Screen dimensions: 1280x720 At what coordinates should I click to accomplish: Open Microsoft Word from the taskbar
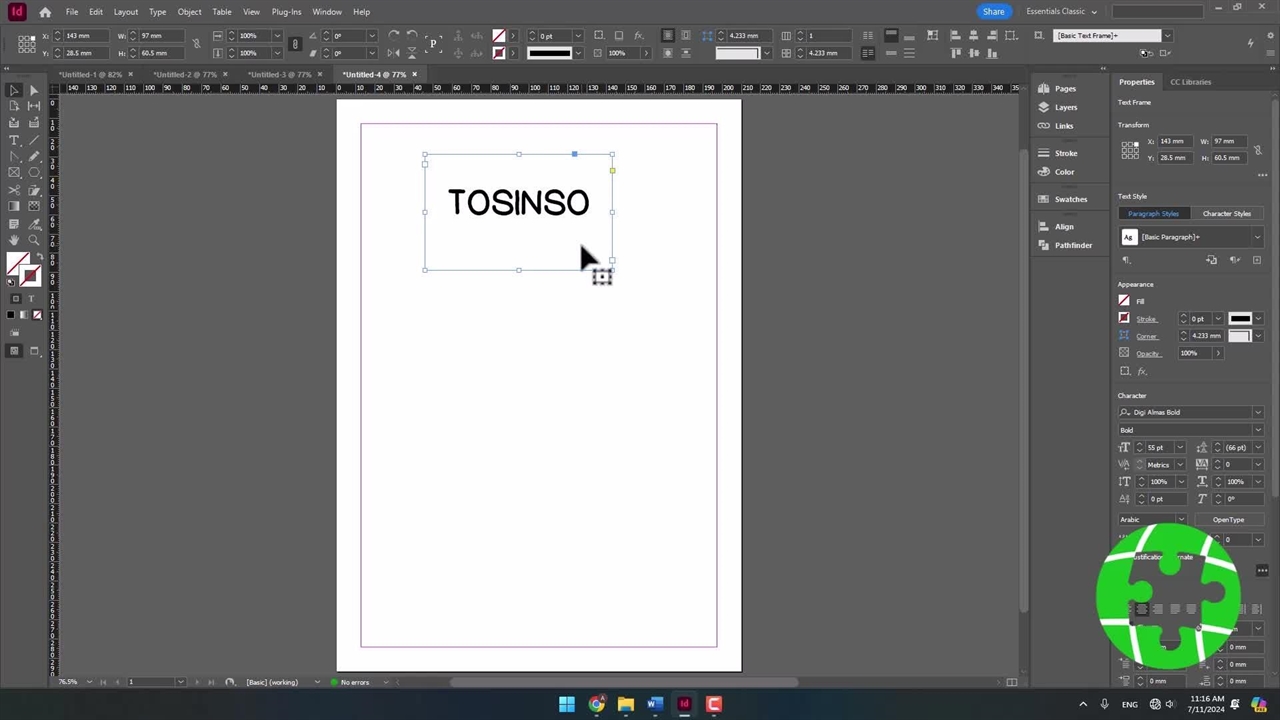654,704
